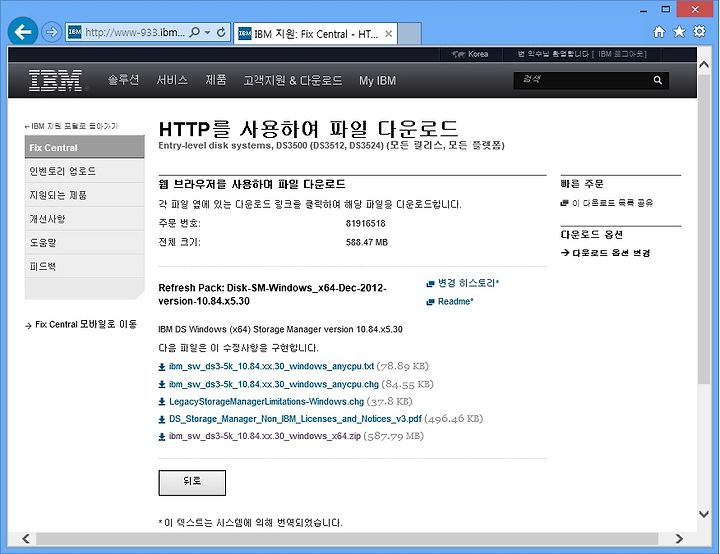Open the address bar dropdown arrow
The width and height of the screenshot is (720, 554).
[x=208, y=32]
